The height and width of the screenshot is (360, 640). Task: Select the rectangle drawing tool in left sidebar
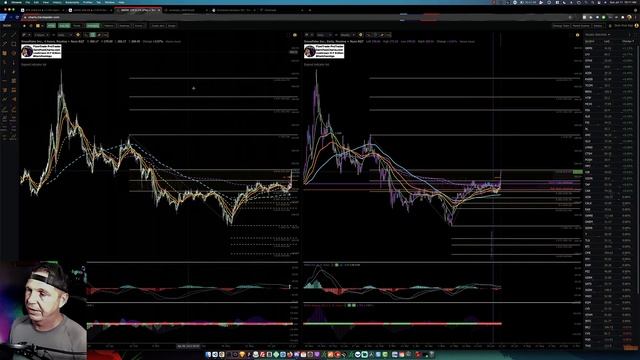point(13,44)
